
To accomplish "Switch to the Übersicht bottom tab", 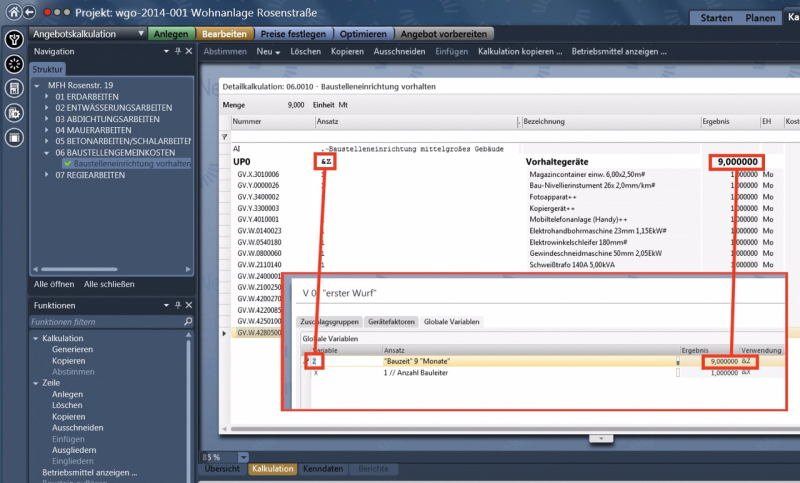I will click(222, 469).
